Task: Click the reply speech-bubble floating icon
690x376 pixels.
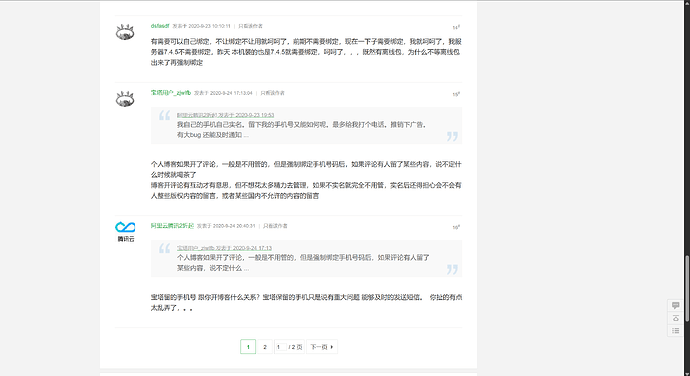Action: [x=675, y=305]
